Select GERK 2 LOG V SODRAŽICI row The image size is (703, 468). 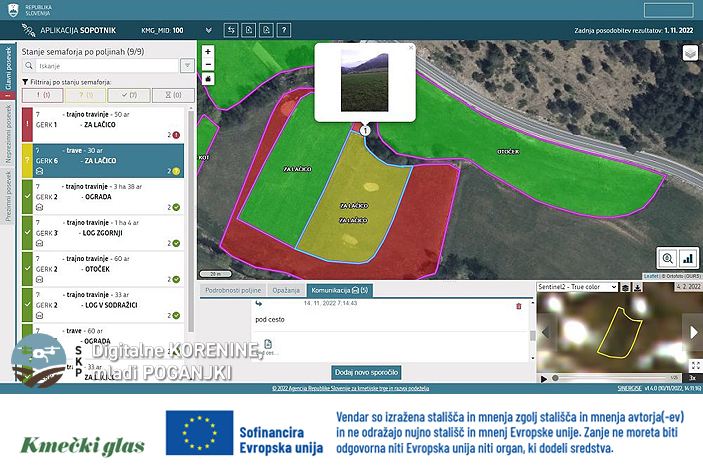click(103, 305)
